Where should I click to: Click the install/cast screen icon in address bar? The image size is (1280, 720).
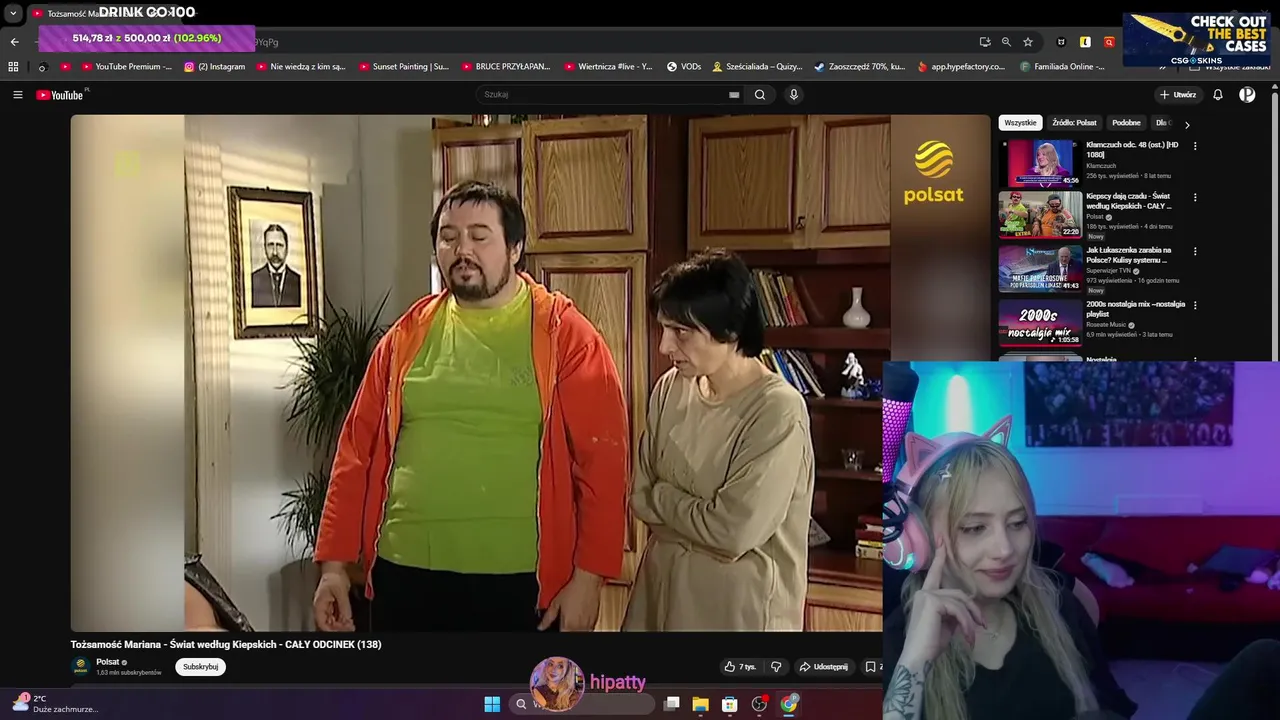click(x=985, y=42)
